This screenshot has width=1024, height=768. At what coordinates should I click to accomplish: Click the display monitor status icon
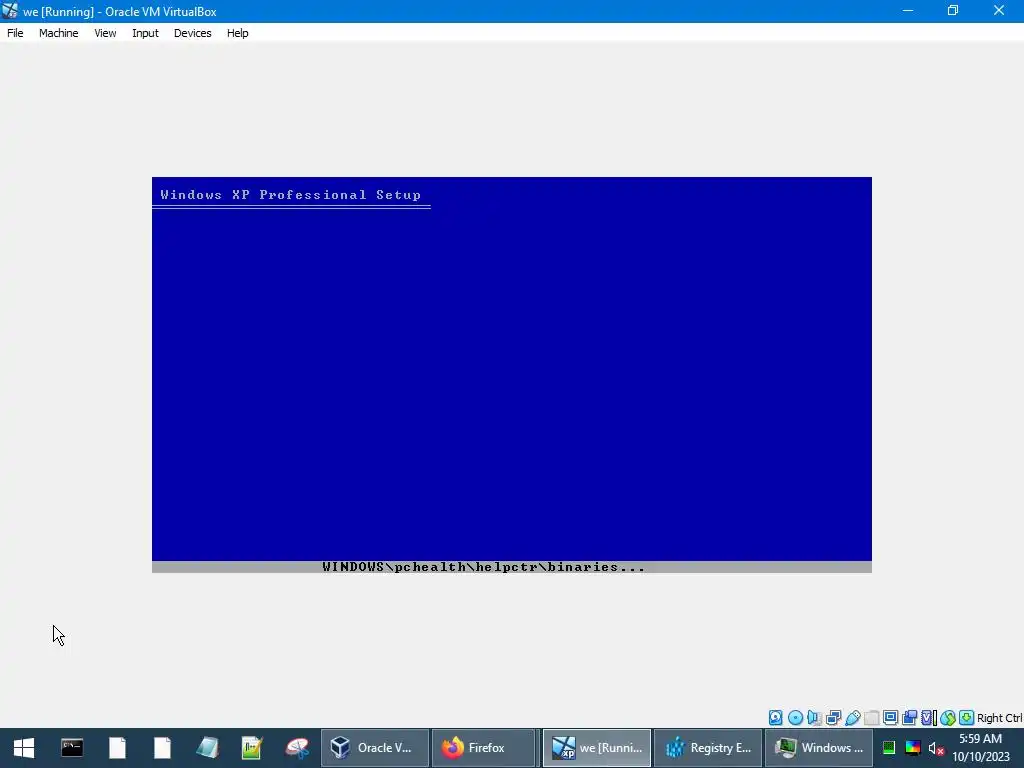[x=890, y=718]
